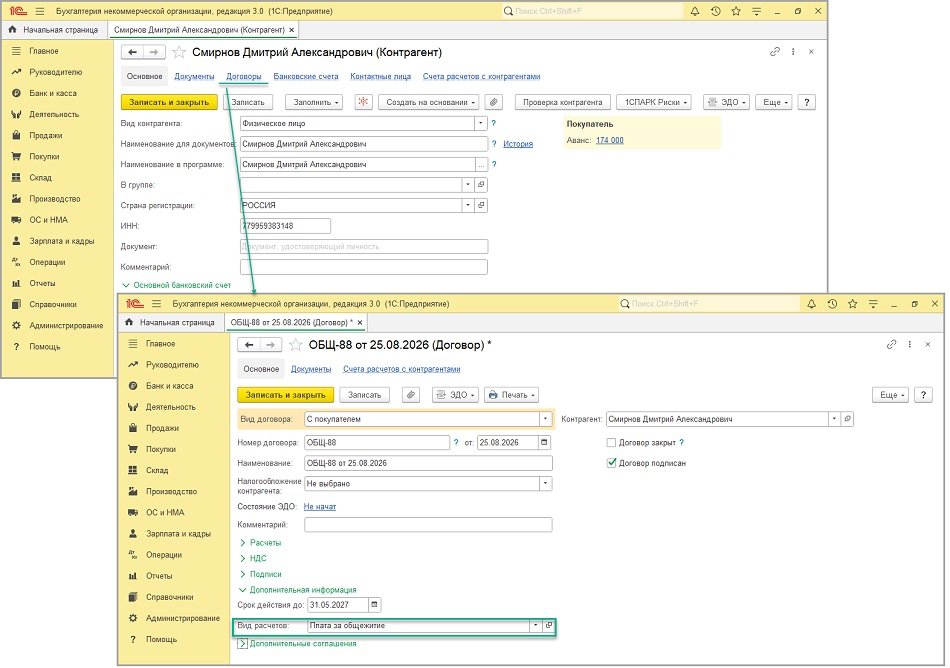Open Счета расчетов с контрагентами in contract form
The width and height of the screenshot is (950, 668).
click(402, 369)
